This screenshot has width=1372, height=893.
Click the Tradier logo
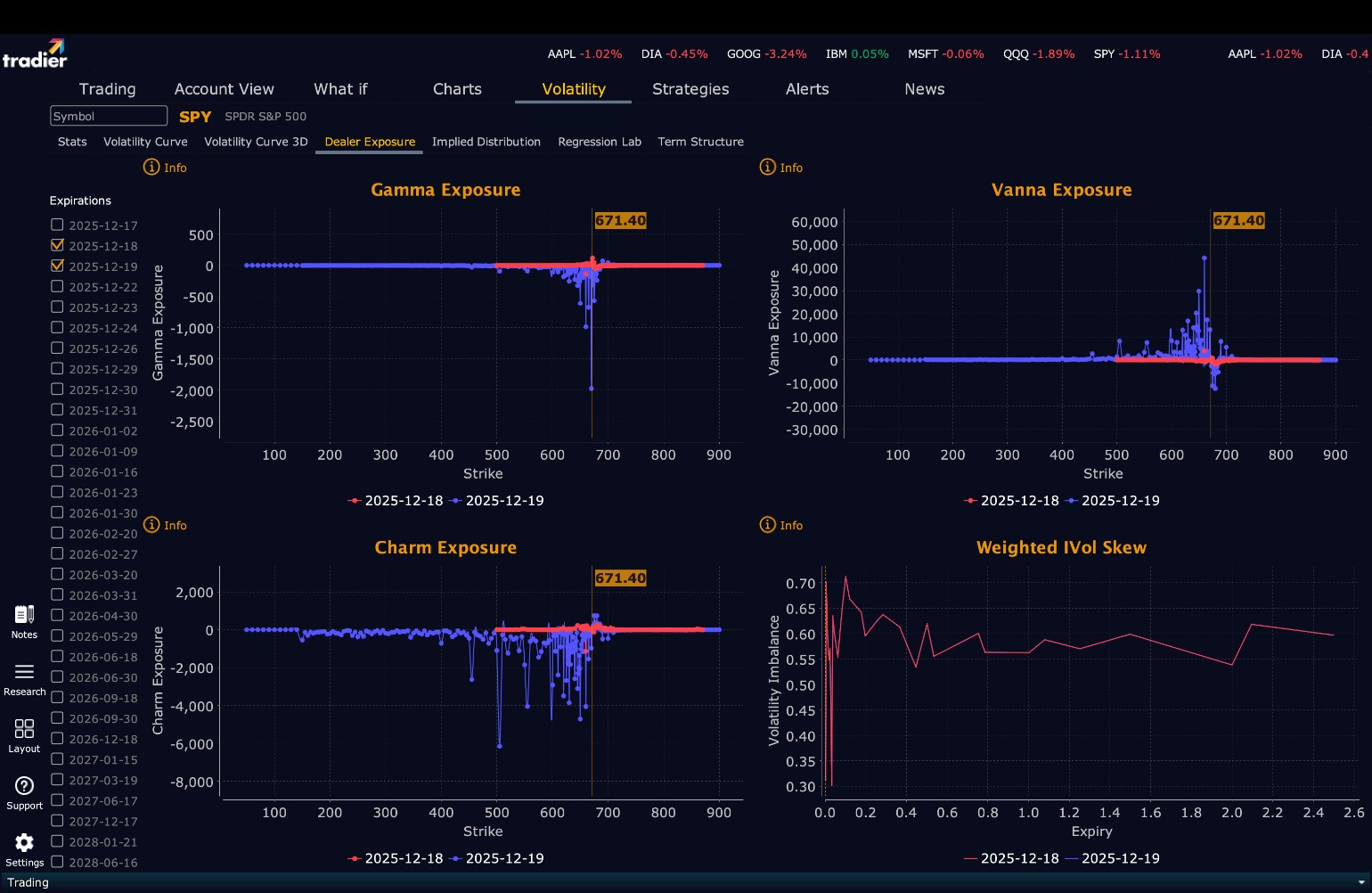tap(35, 54)
